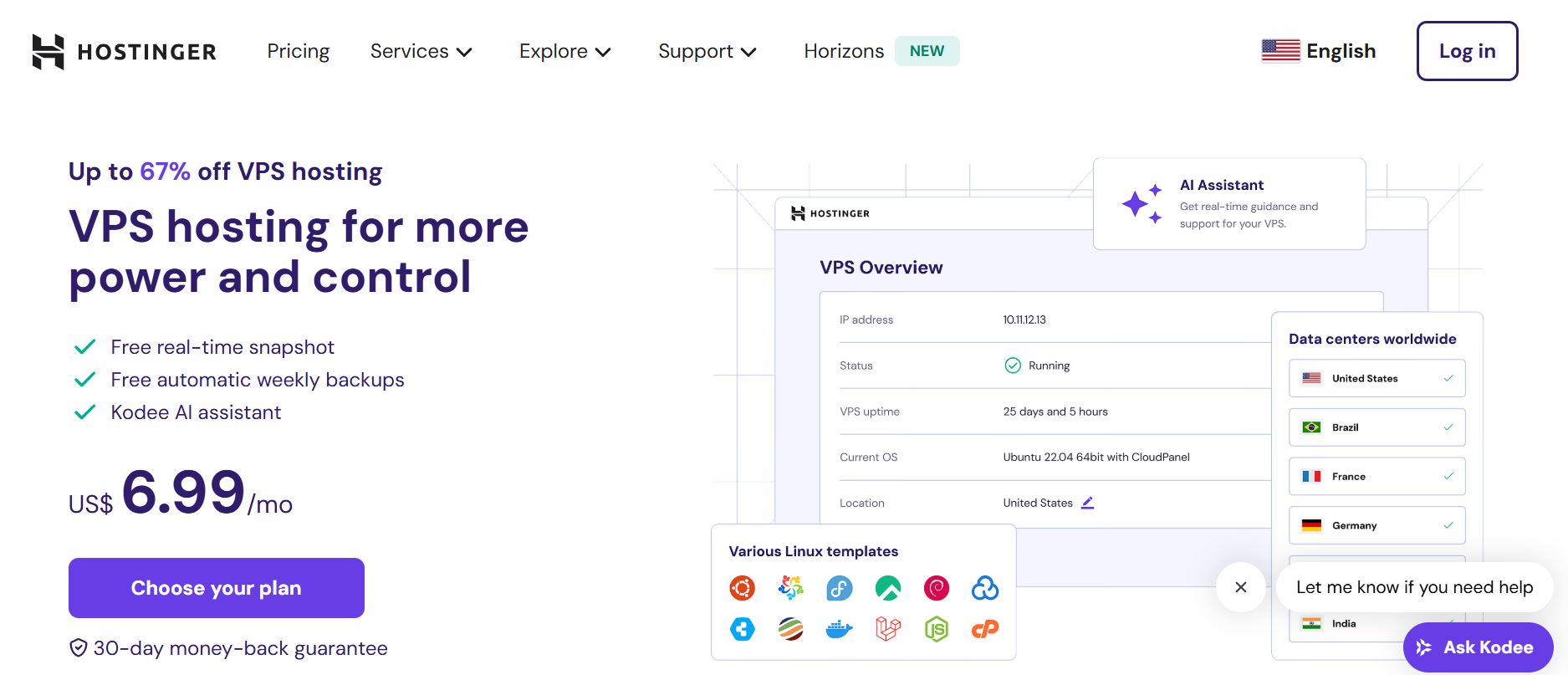
Task: Click the blue hexagon template icon
Action: click(x=742, y=628)
